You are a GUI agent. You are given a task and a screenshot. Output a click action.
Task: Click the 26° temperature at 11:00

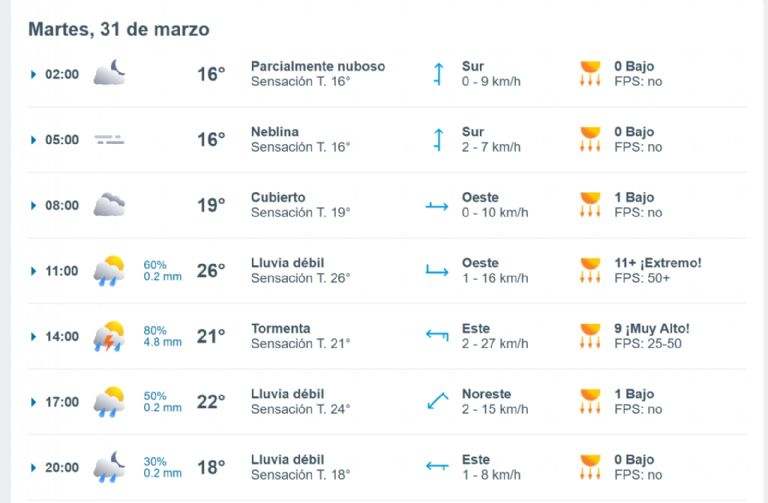click(x=211, y=270)
